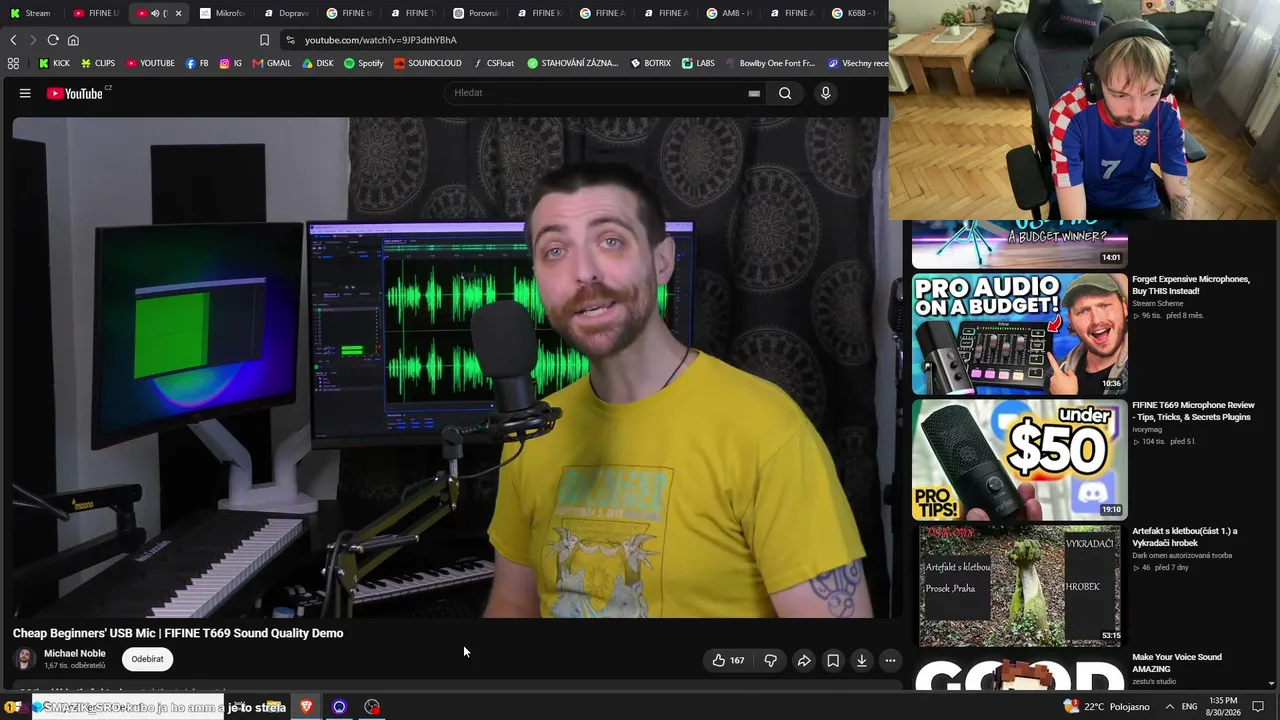
Task: Open the DISK bookmark
Action: pos(318,63)
